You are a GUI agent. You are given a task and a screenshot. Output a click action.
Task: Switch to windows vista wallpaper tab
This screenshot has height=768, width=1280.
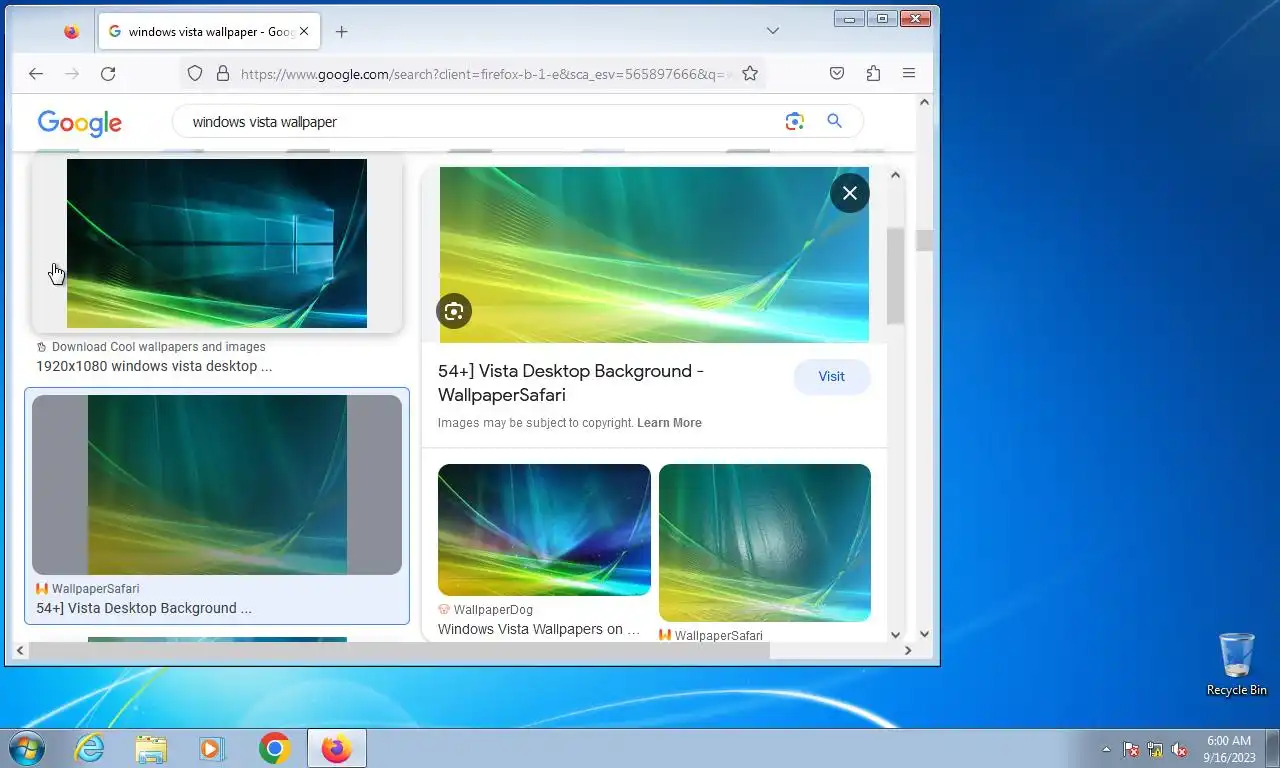(x=209, y=31)
